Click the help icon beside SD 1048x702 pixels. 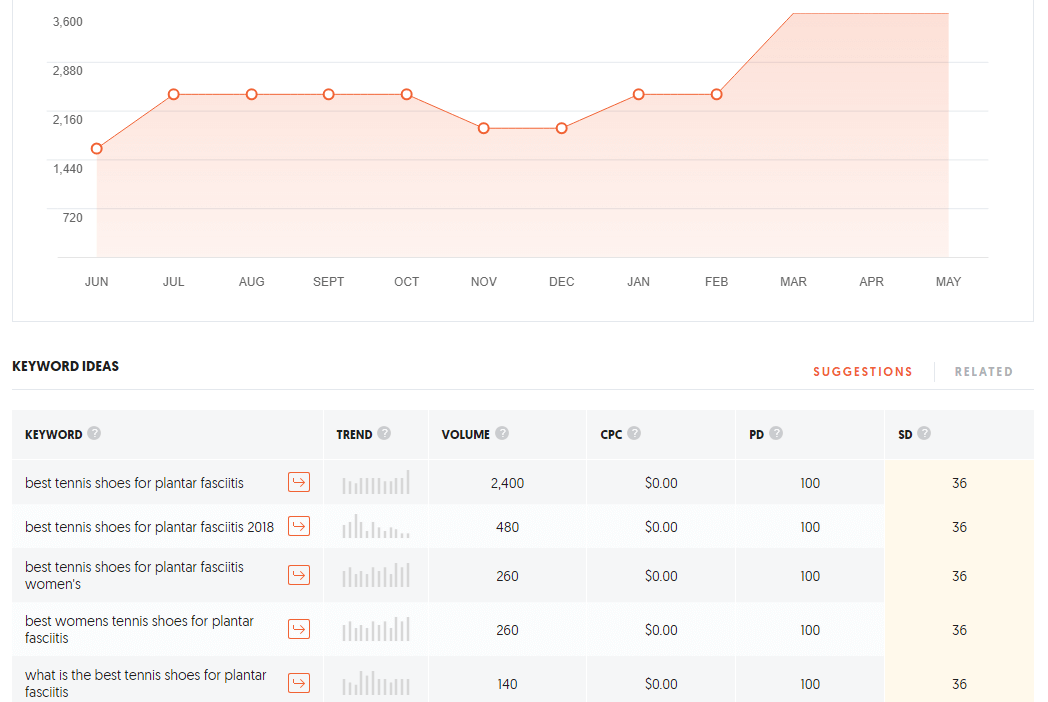[922, 433]
